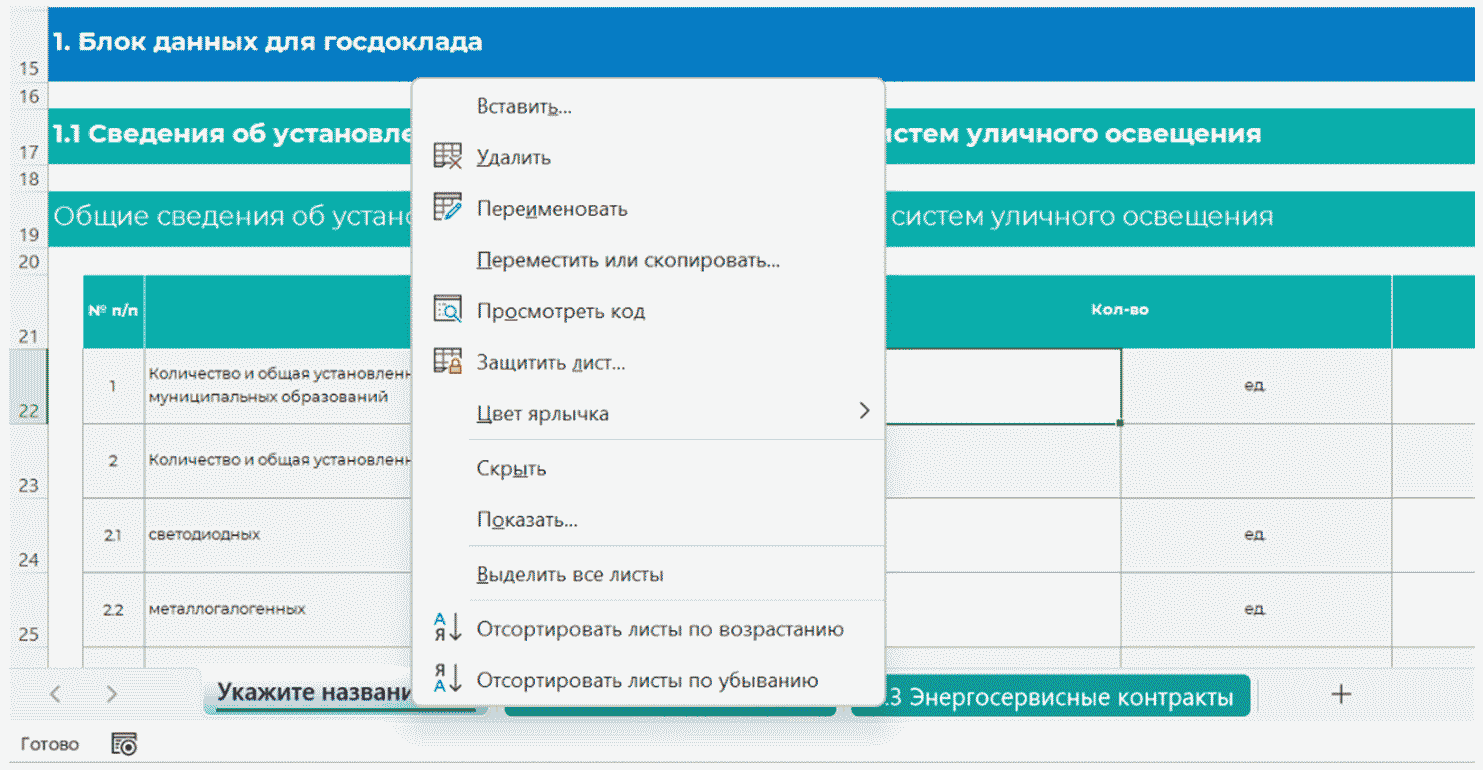Click the ascending sort sheets icon
Screen dimensions: 1483x770
447,629
